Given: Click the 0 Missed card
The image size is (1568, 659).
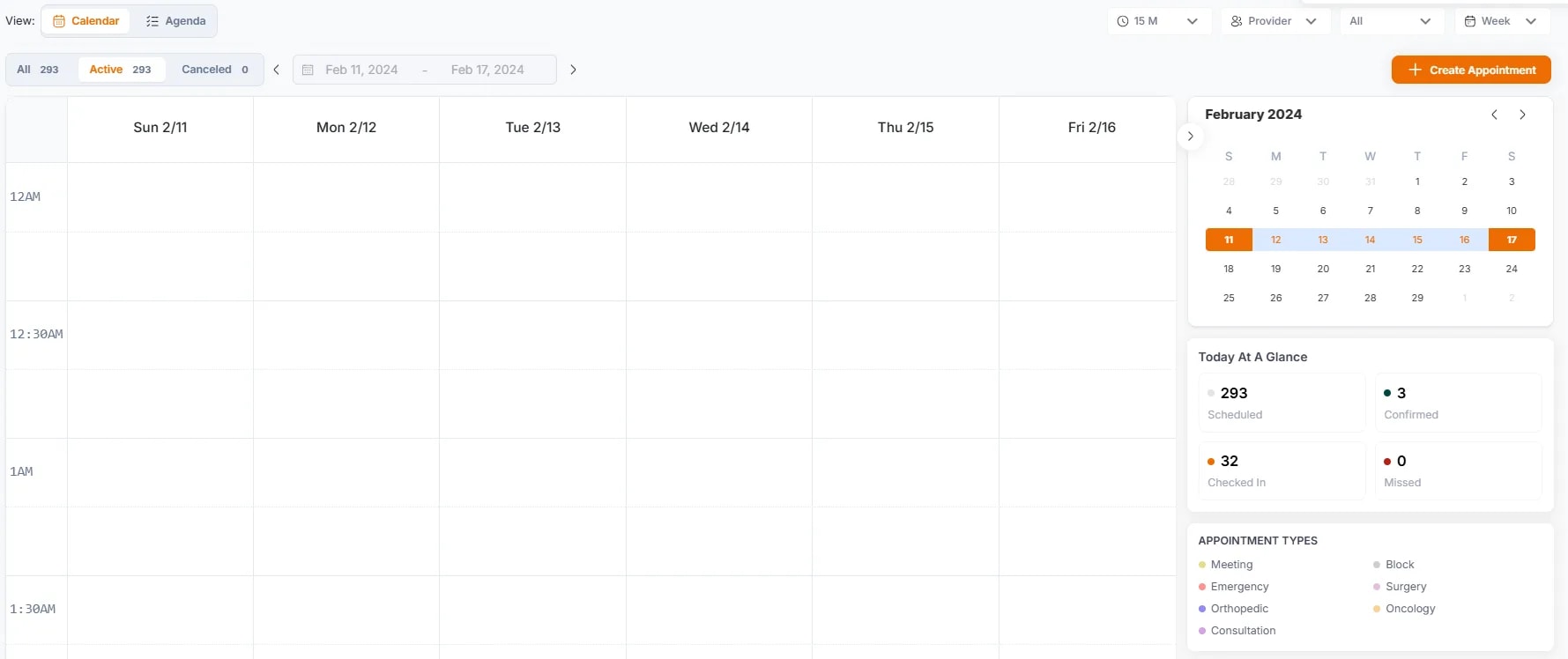Looking at the screenshot, I should 1458,470.
